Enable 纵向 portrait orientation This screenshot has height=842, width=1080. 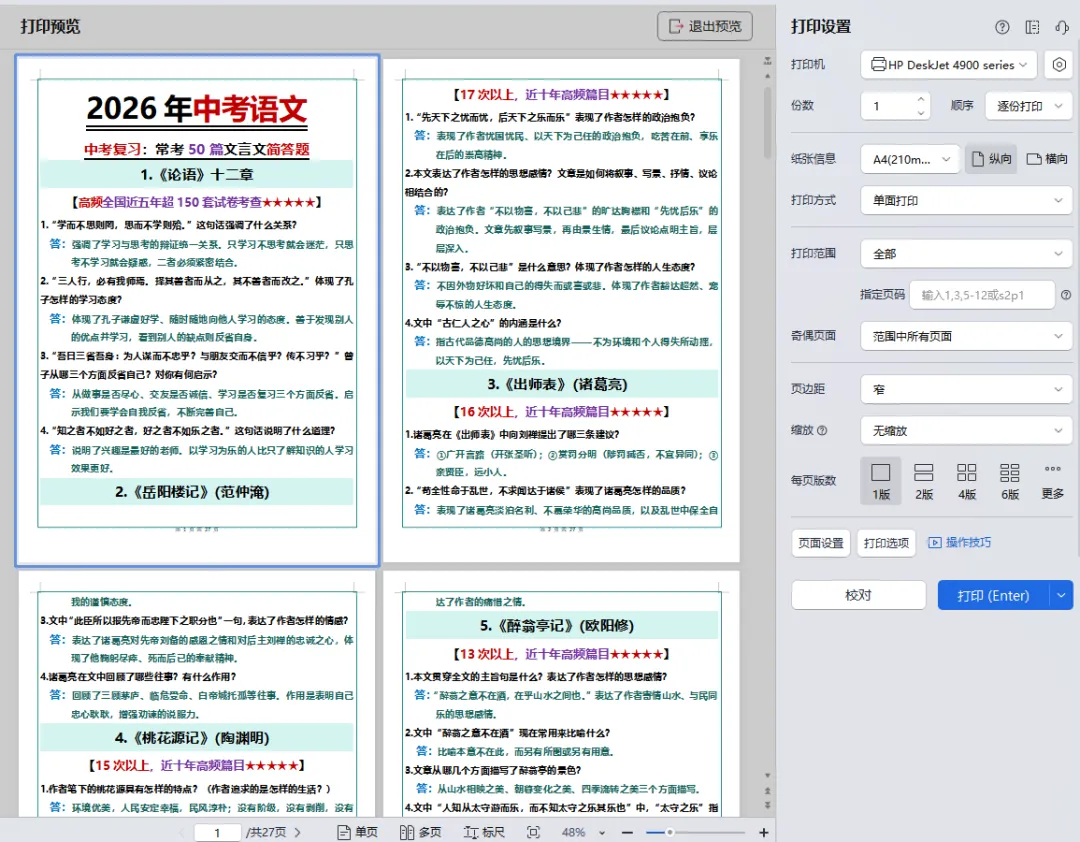point(991,159)
